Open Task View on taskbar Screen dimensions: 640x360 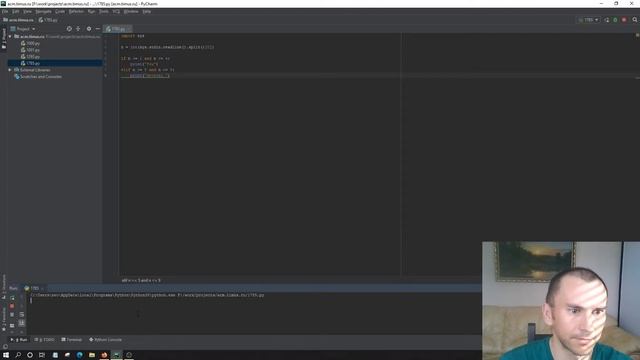(42, 355)
